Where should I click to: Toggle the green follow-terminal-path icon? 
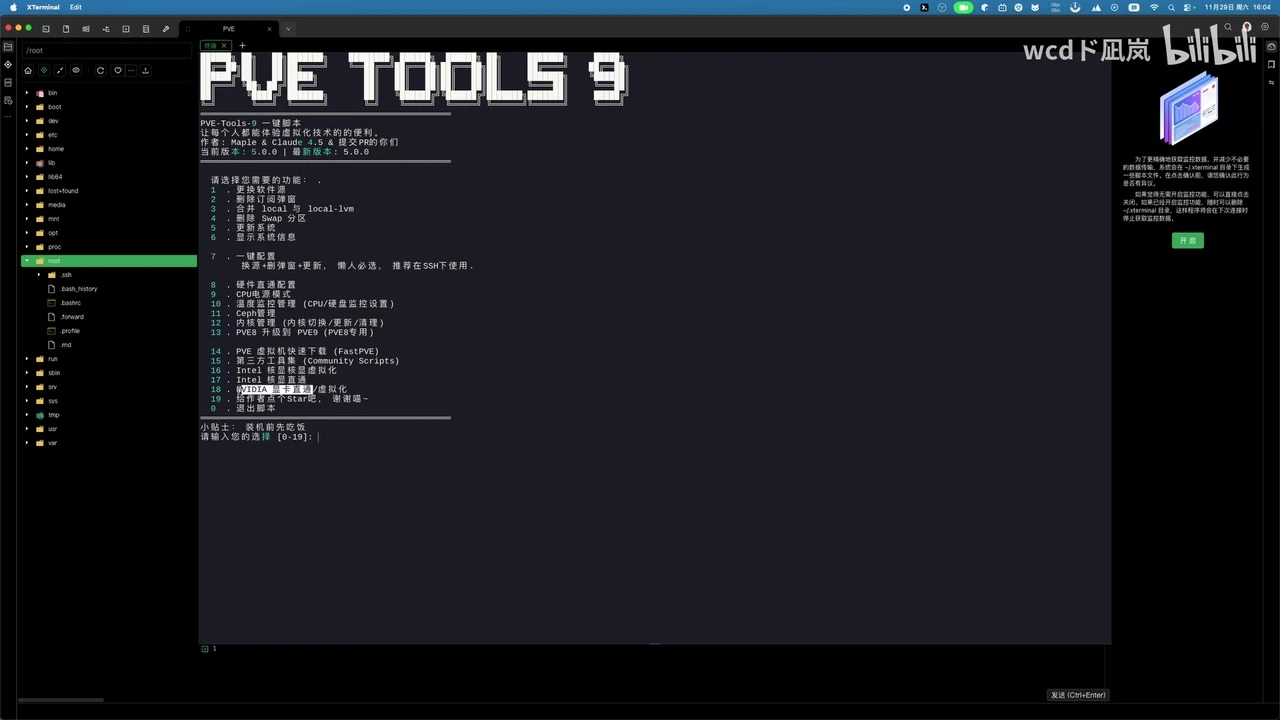click(44, 70)
